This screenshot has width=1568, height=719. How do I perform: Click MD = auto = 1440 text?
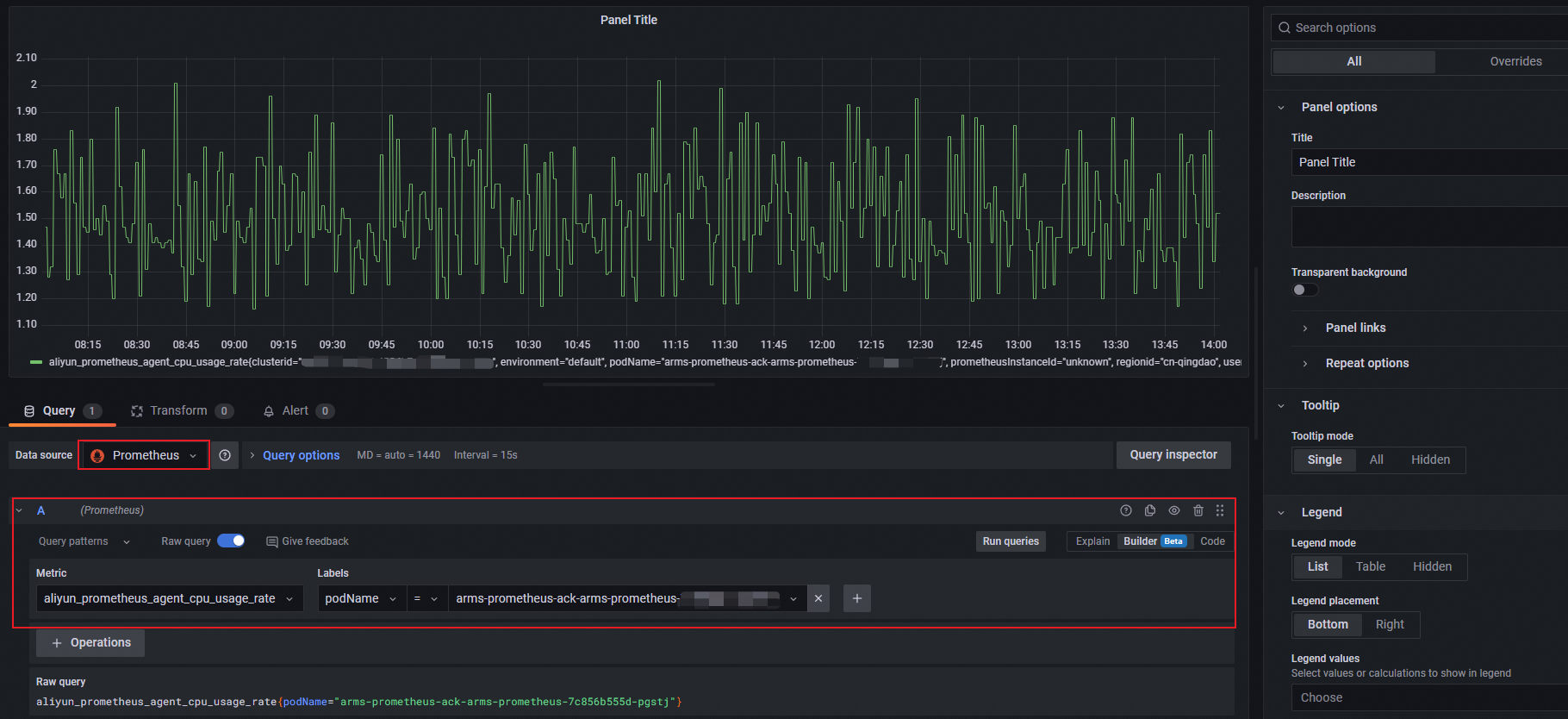398,455
